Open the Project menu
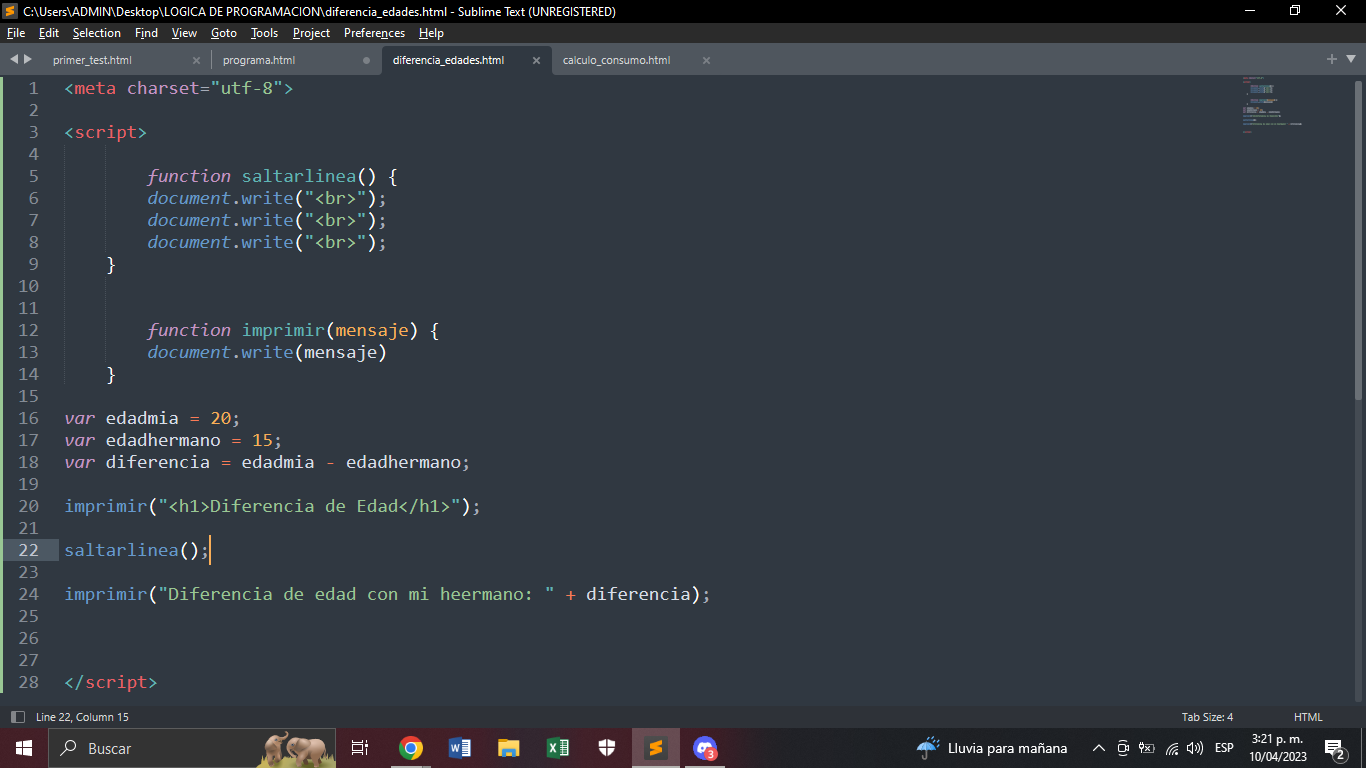The image size is (1366, 768). point(311,33)
